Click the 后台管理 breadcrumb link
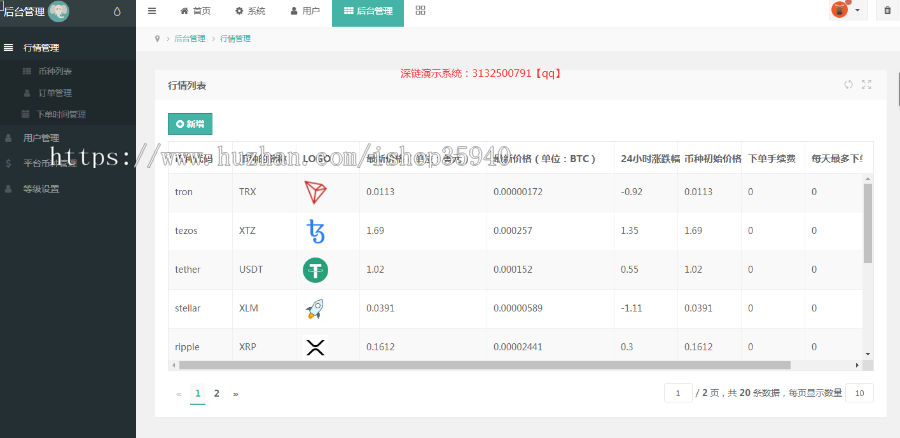Viewport: 900px width, 438px height. (189, 38)
